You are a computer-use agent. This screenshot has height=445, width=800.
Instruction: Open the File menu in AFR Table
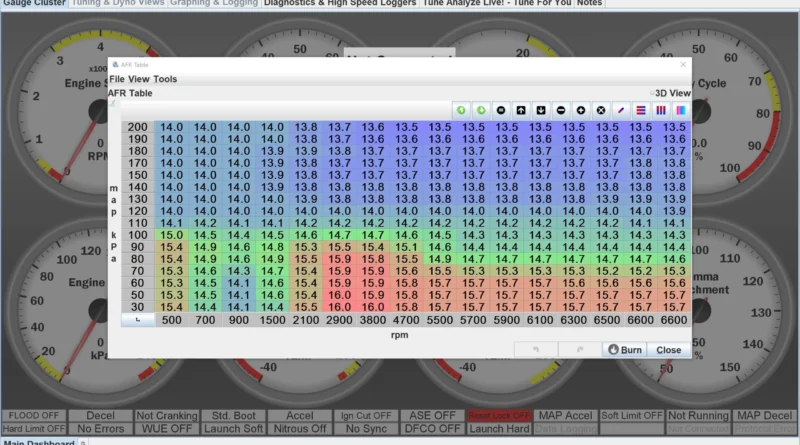tap(117, 78)
